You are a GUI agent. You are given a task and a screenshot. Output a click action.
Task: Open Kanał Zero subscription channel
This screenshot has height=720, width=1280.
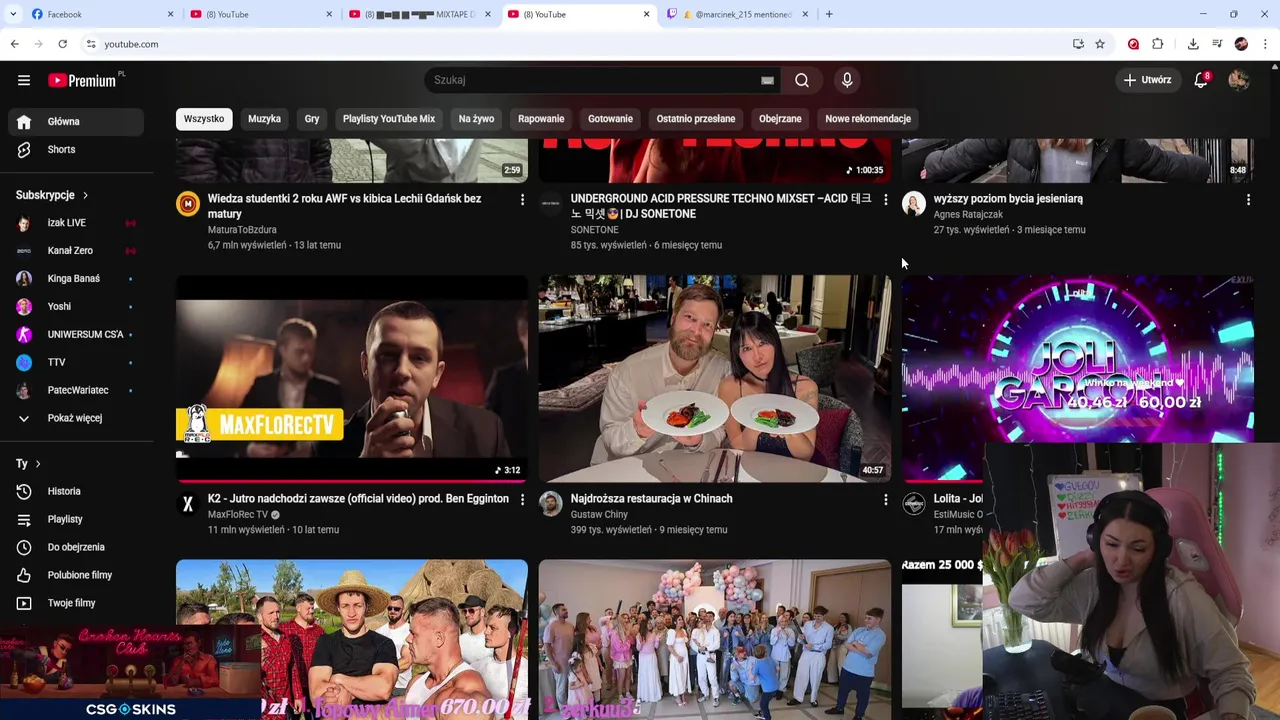point(76,251)
